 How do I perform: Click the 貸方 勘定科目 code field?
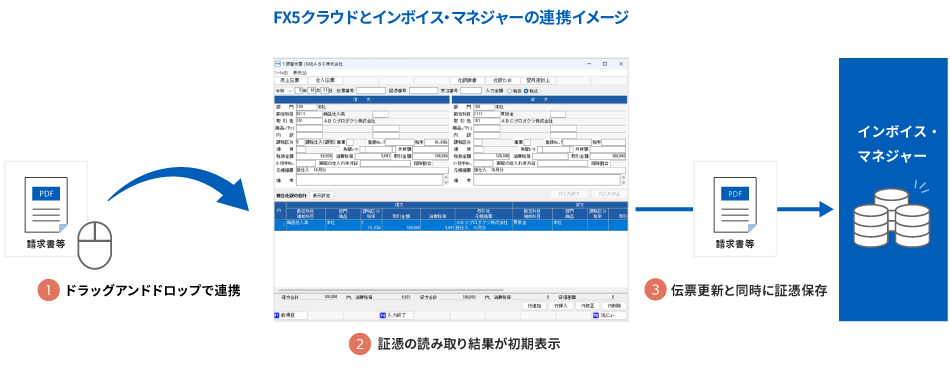[487, 114]
